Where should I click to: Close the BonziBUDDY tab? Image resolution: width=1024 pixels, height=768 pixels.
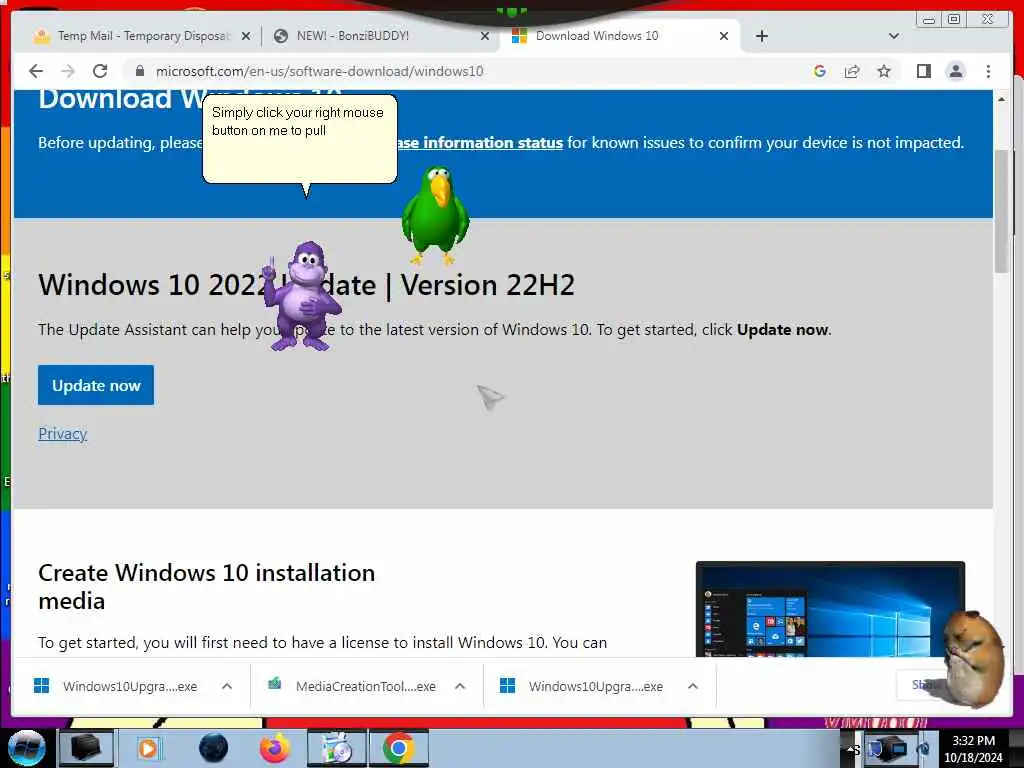[x=485, y=36]
